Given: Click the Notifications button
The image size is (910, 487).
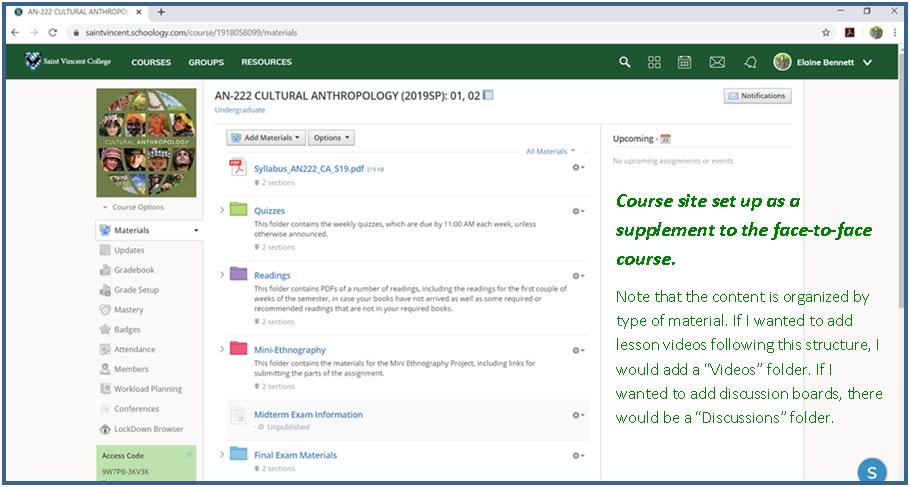Looking at the screenshot, I should pyautogui.click(x=757, y=96).
